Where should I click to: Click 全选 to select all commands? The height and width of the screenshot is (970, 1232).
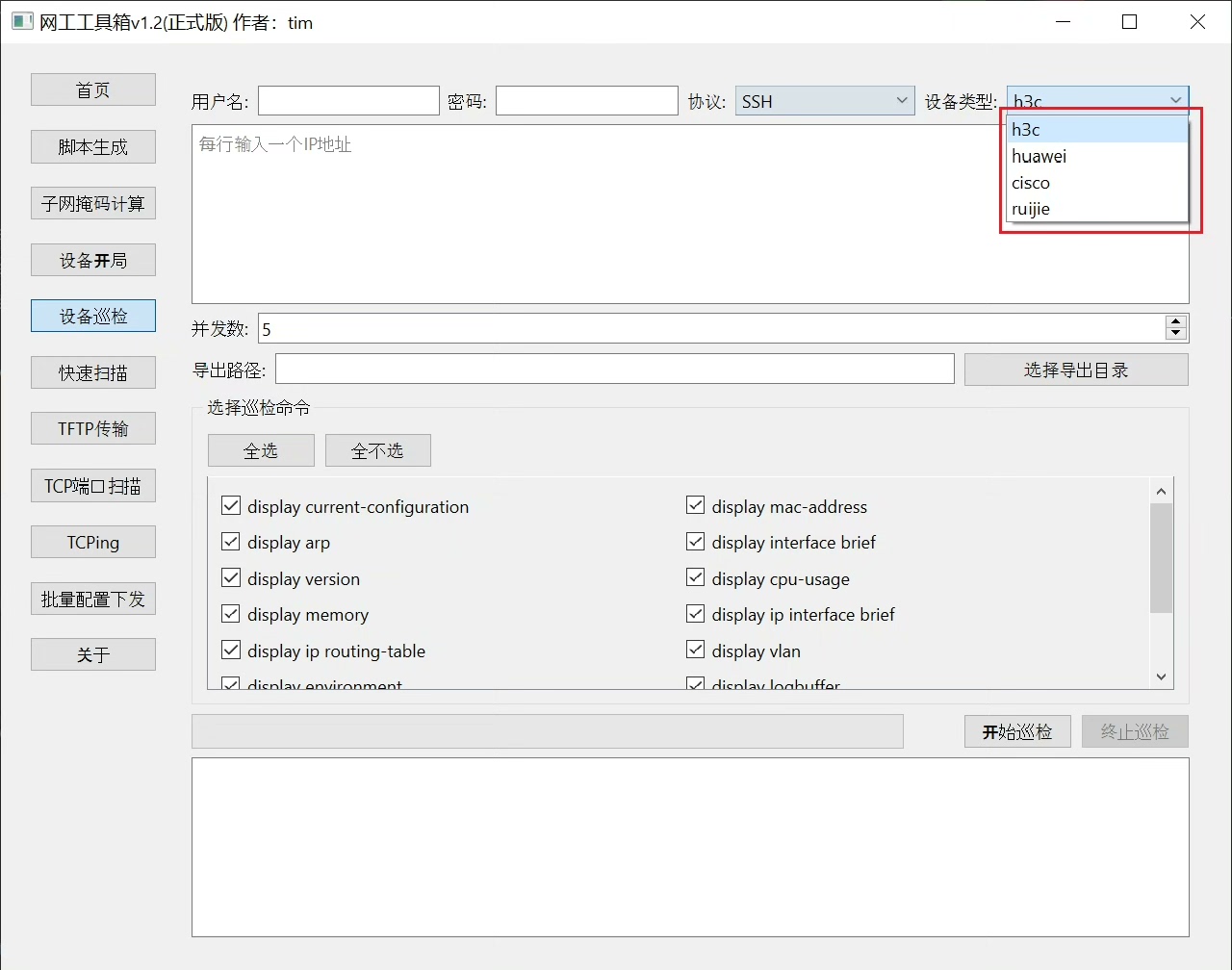click(x=261, y=450)
